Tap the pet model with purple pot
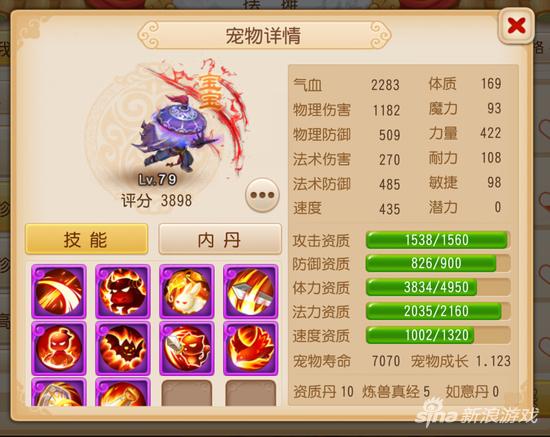550x437 pixels. [x=174, y=135]
